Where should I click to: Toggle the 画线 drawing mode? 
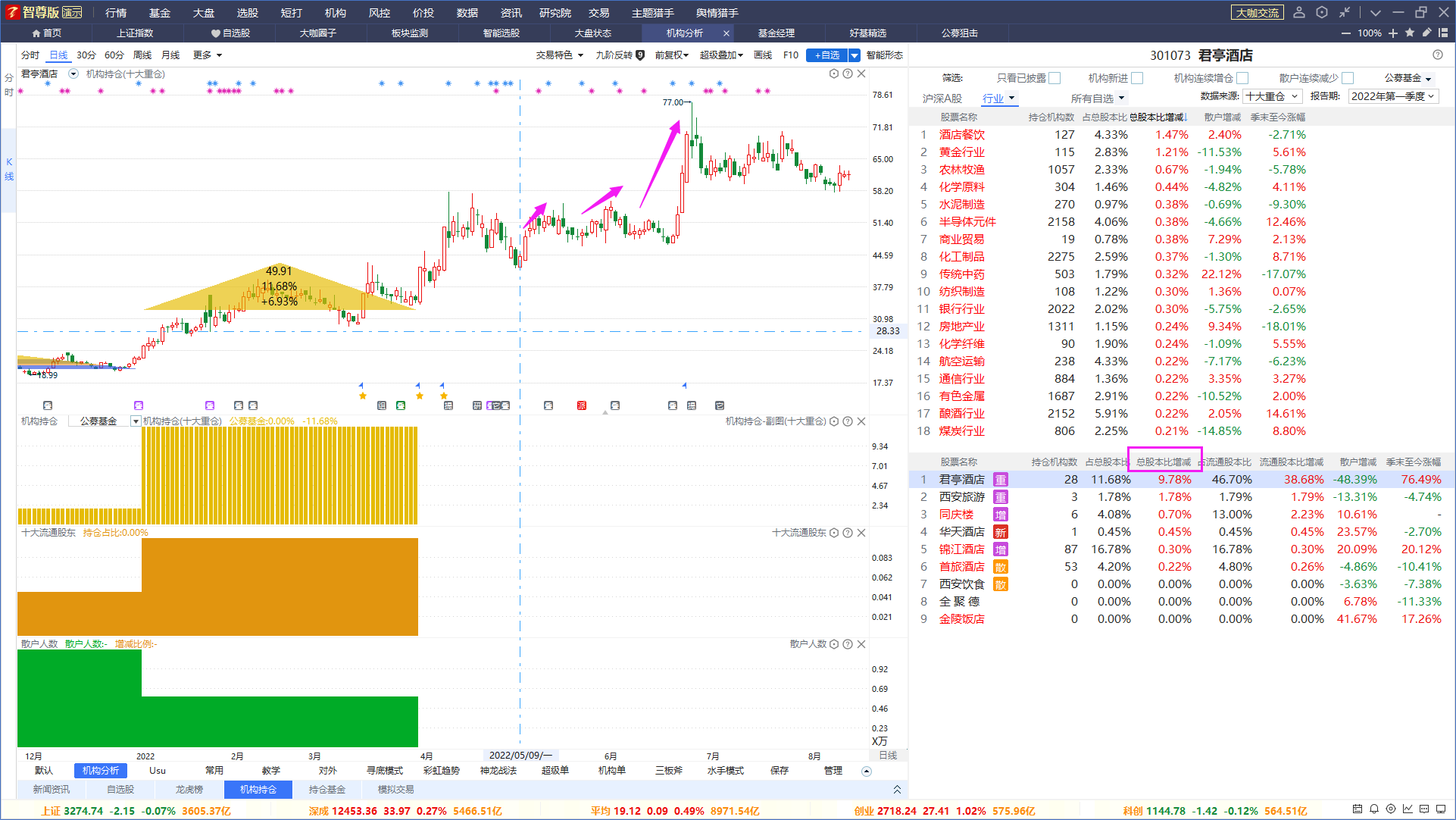click(x=763, y=55)
